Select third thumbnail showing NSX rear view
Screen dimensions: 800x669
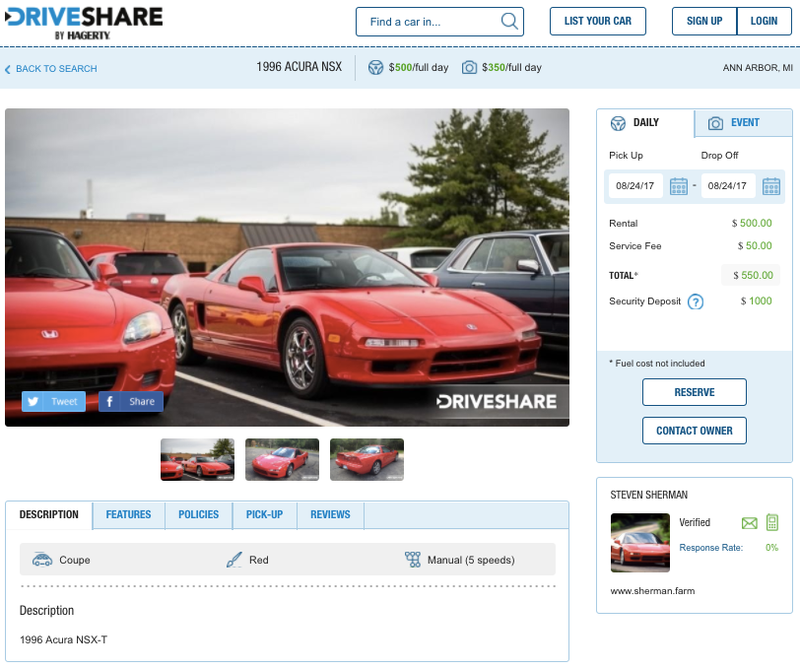click(367, 459)
